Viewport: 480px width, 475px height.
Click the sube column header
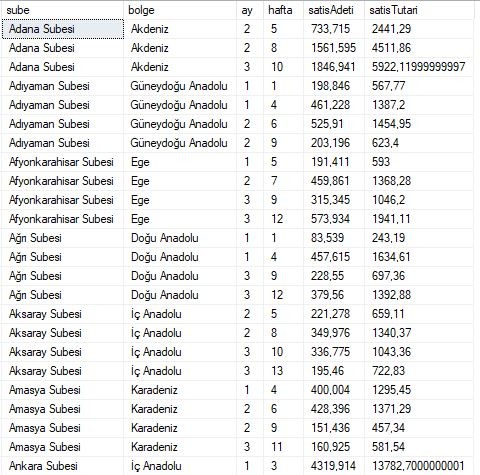[63, 10]
